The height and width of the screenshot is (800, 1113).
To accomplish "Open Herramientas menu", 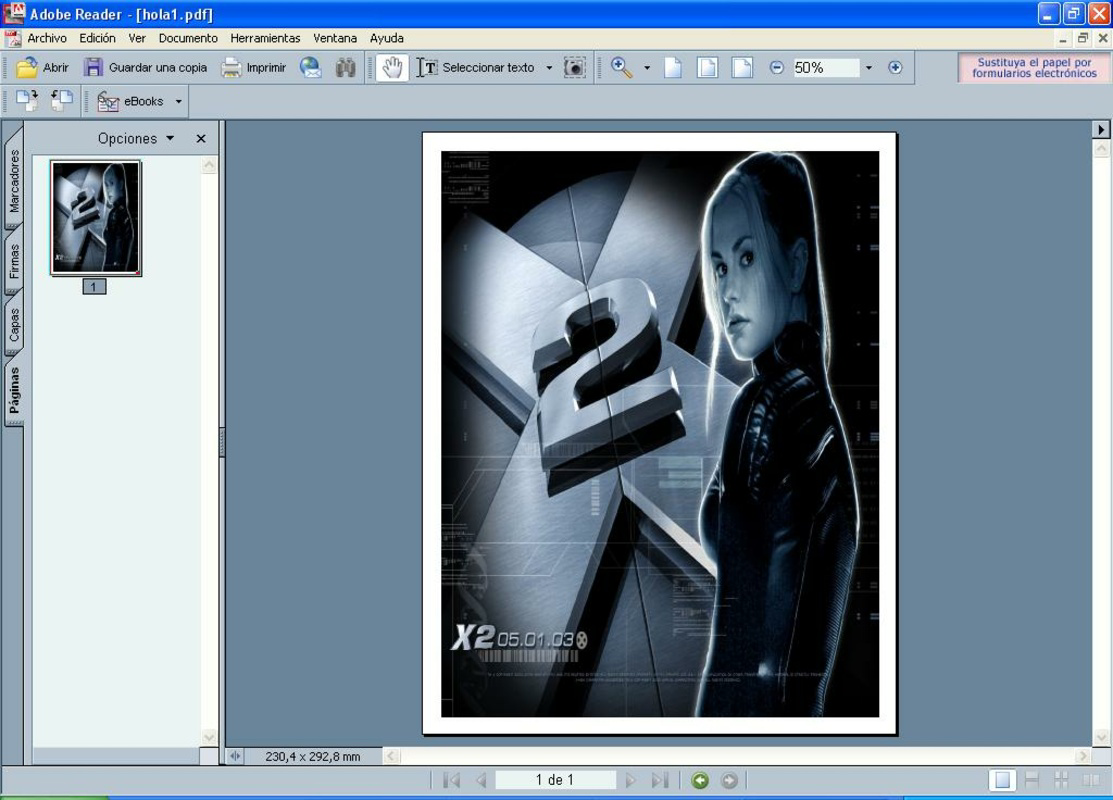I will tap(265, 38).
